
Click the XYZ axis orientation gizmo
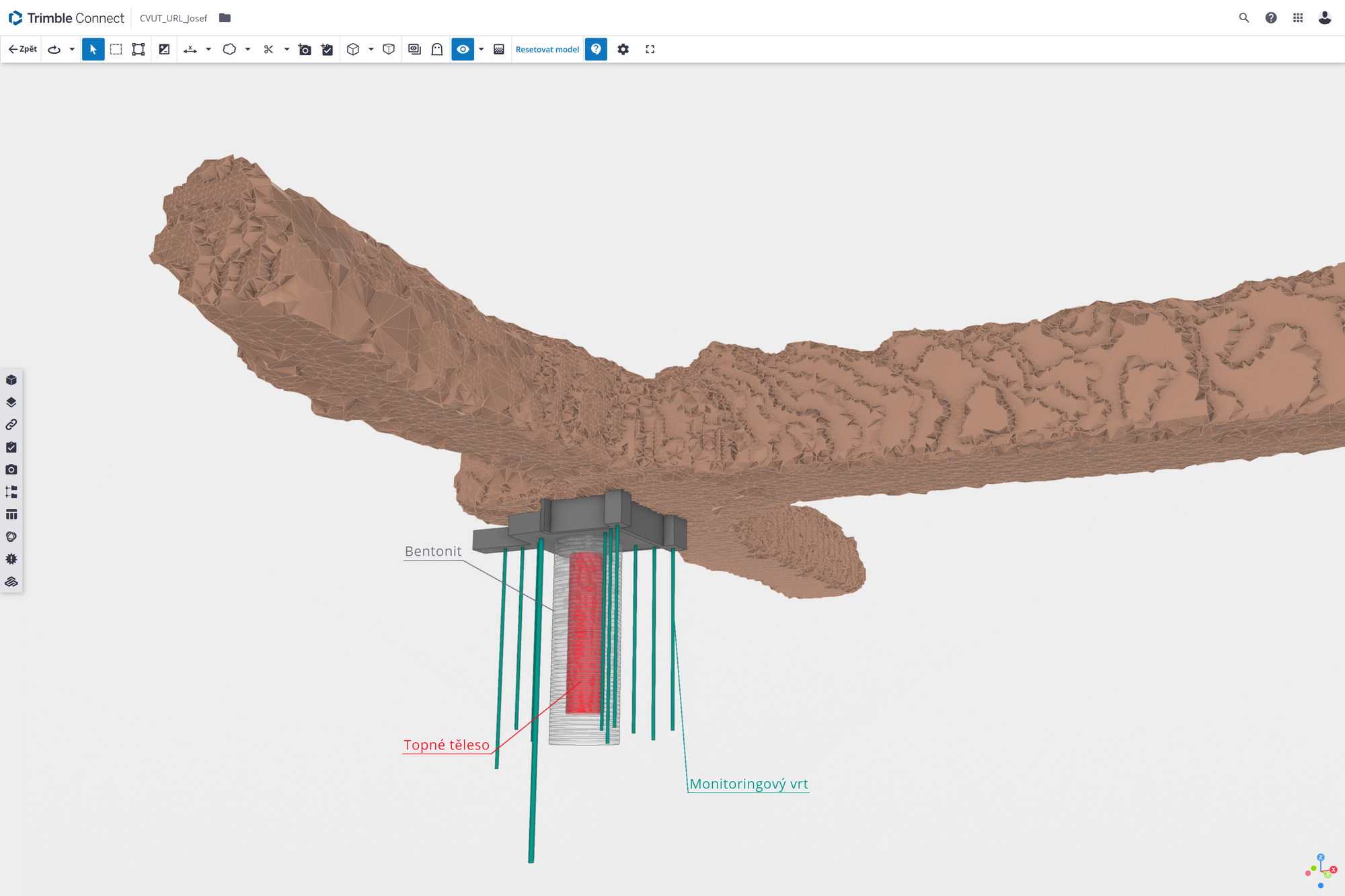point(1321,871)
